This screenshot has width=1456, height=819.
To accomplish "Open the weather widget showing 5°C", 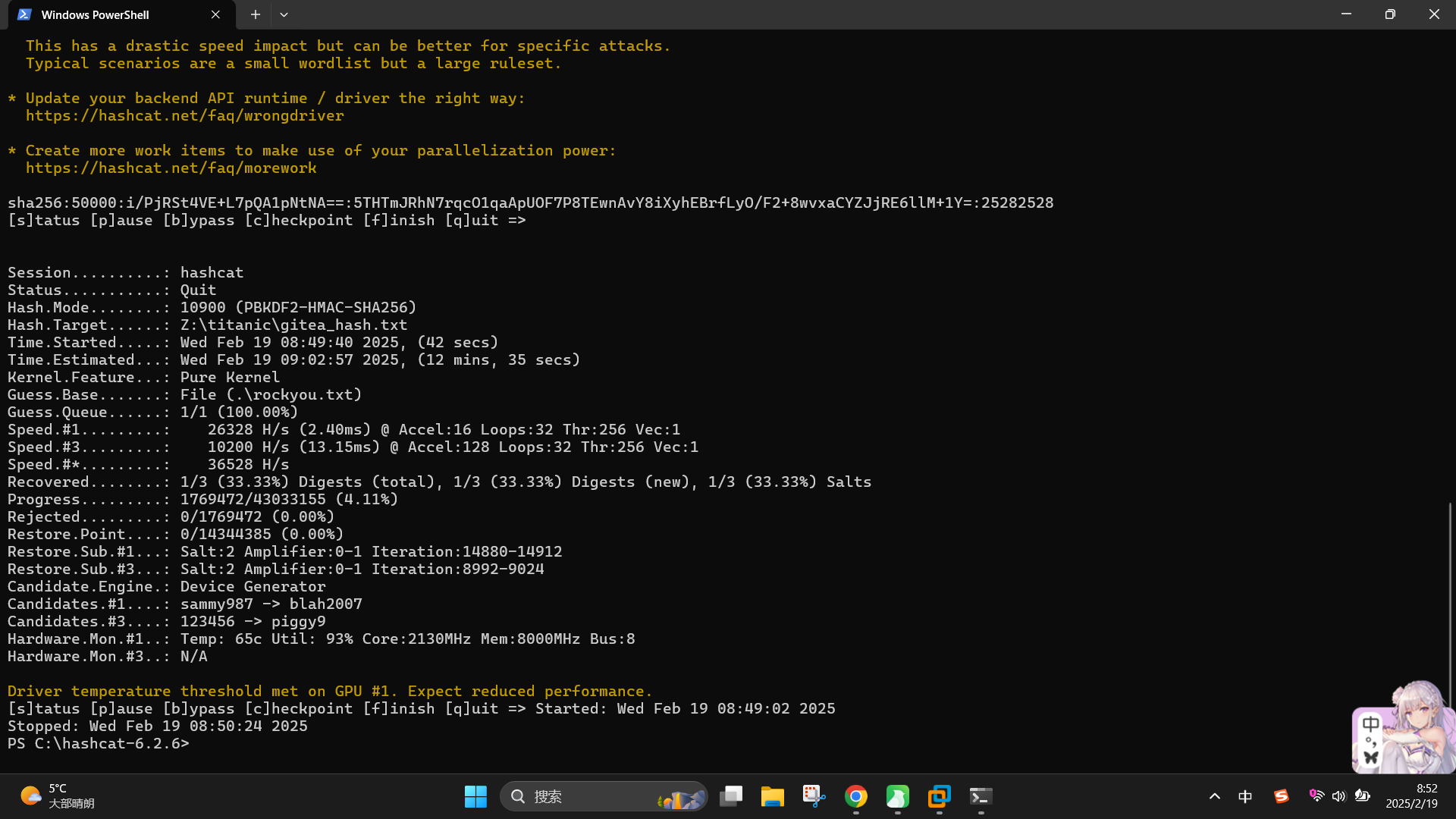I will tap(57, 796).
